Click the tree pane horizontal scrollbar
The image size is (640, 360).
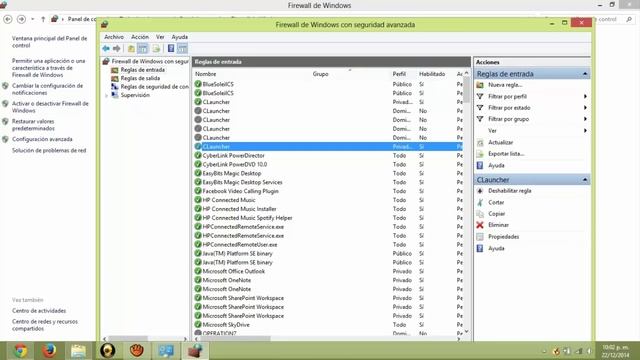click(128, 338)
